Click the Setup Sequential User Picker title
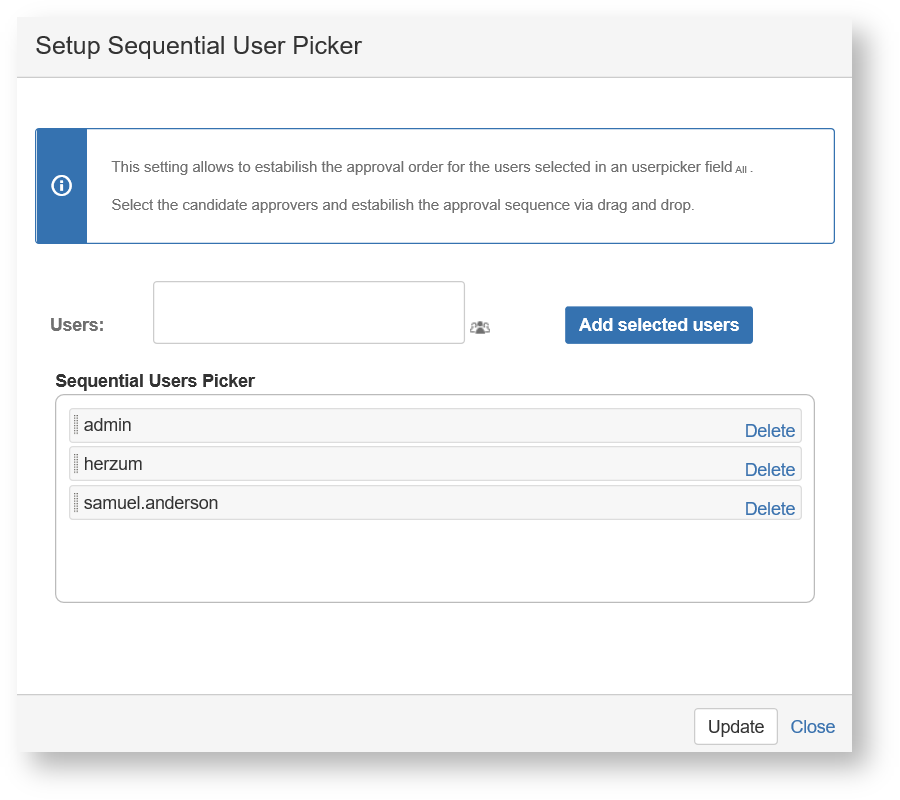 [x=198, y=45]
